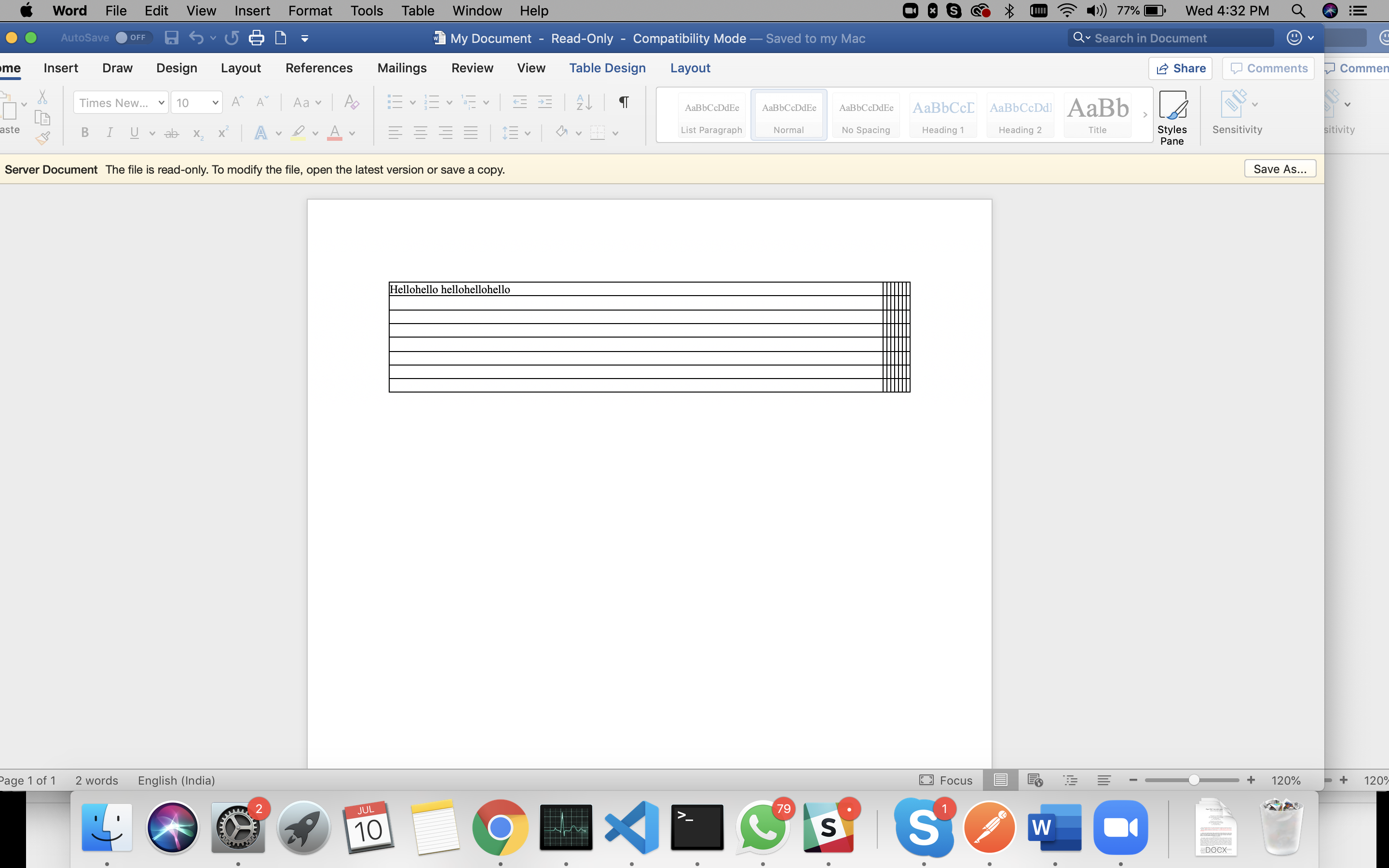
Task: Toggle italic formatting
Action: point(109,133)
